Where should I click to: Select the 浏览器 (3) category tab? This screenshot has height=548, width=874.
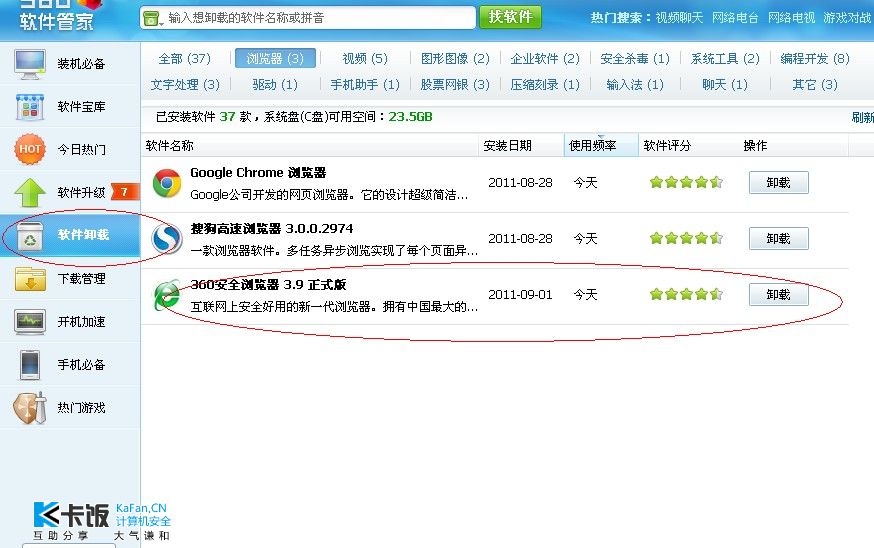(275, 58)
